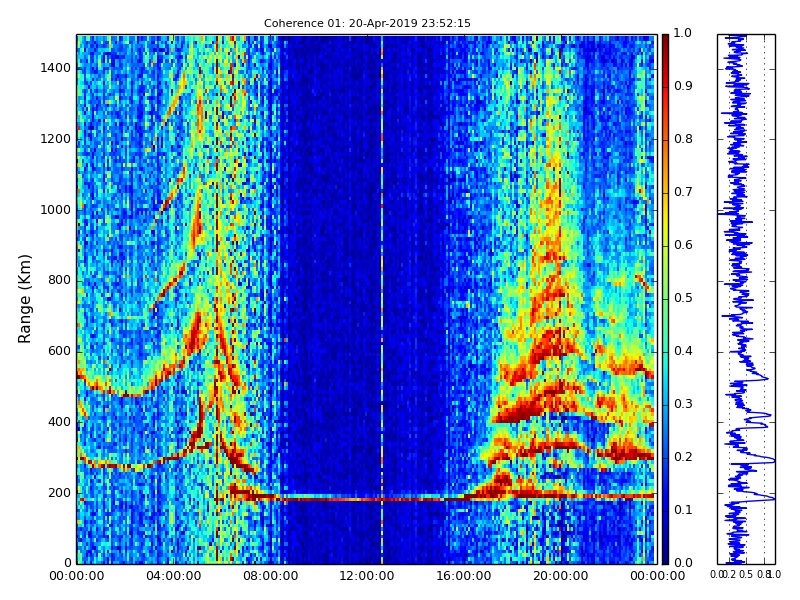
Task: Click the vertical white dashed line in heatmap
Action: pos(382,299)
